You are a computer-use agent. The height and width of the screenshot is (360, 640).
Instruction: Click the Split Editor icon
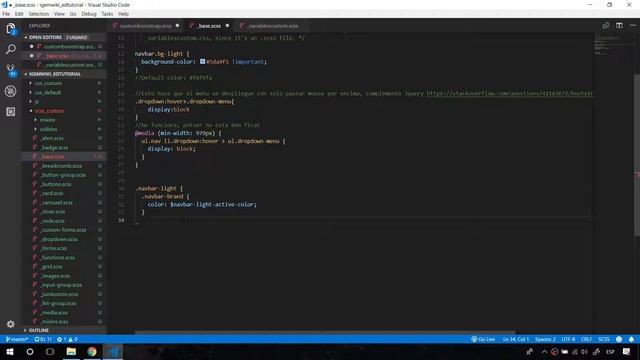tap(619, 25)
